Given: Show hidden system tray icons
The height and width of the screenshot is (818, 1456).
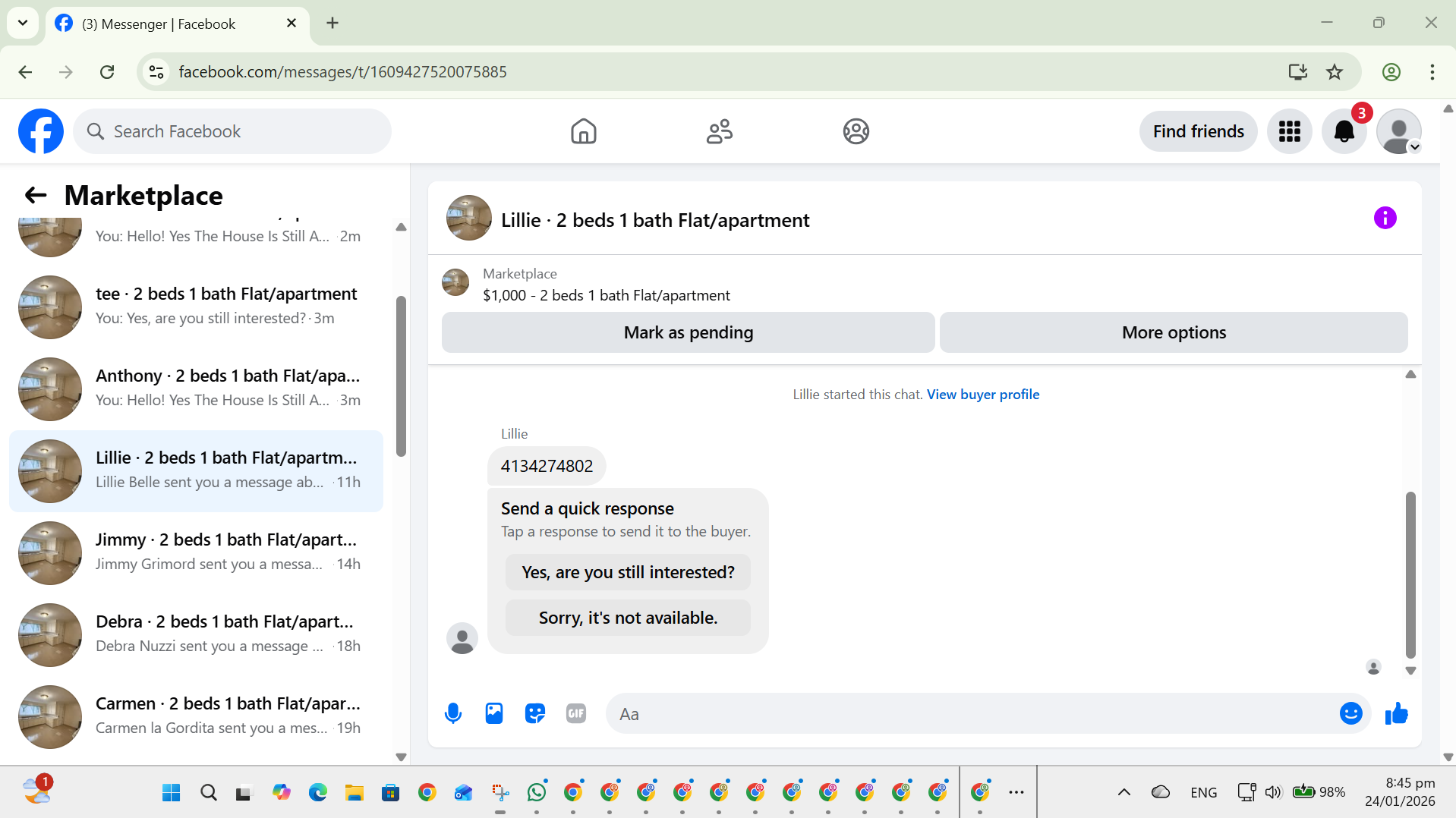Looking at the screenshot, I should pos(1124,792).
